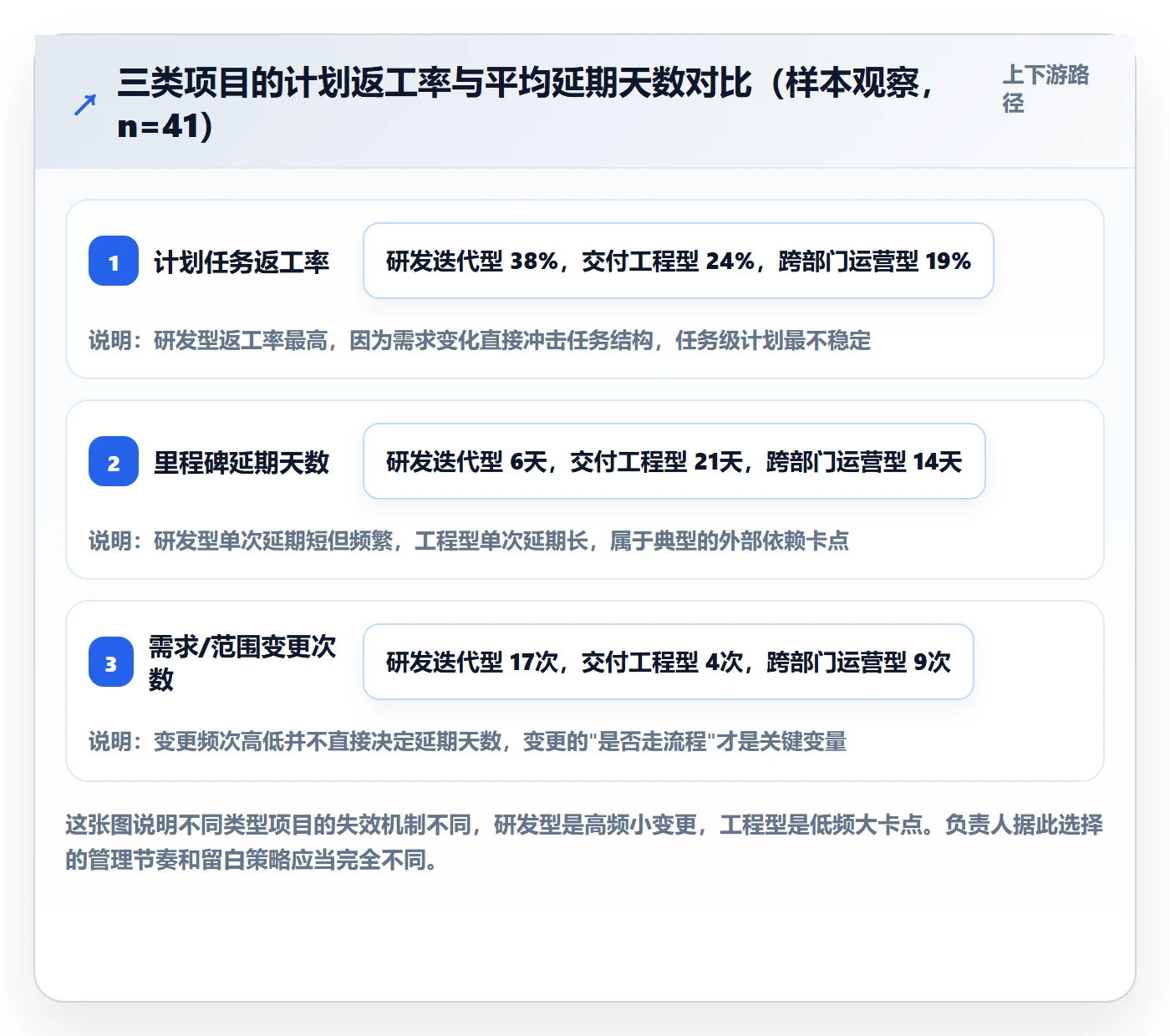The height and width of the screenshot is (1036, 1170).
Task: Click the number 3 badge
Action: point(111,662)
